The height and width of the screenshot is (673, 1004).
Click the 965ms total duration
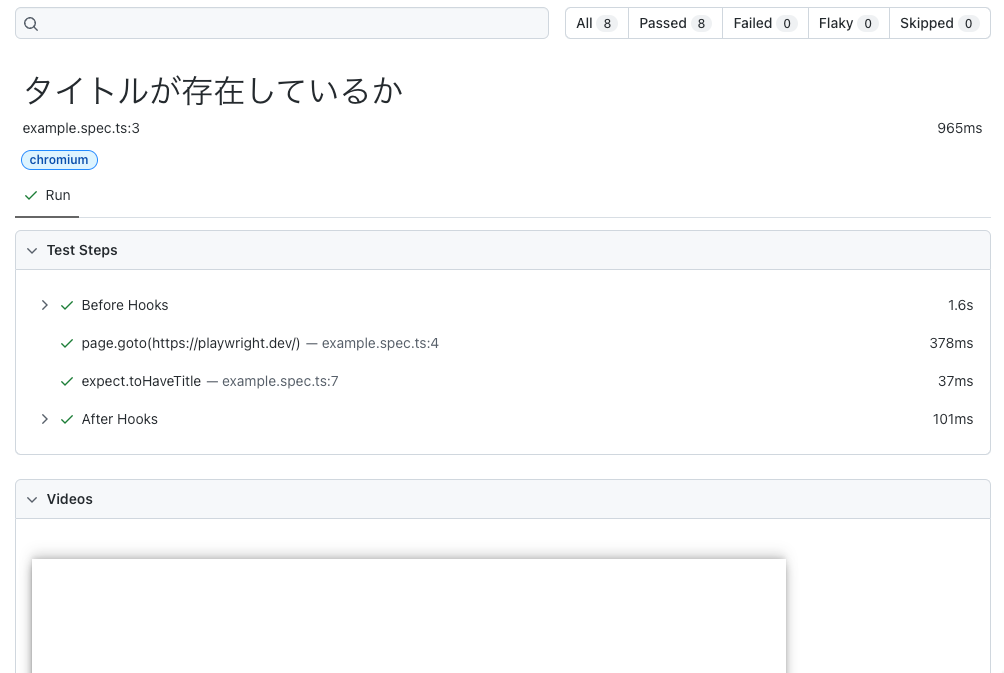click(x=959, y=128)
